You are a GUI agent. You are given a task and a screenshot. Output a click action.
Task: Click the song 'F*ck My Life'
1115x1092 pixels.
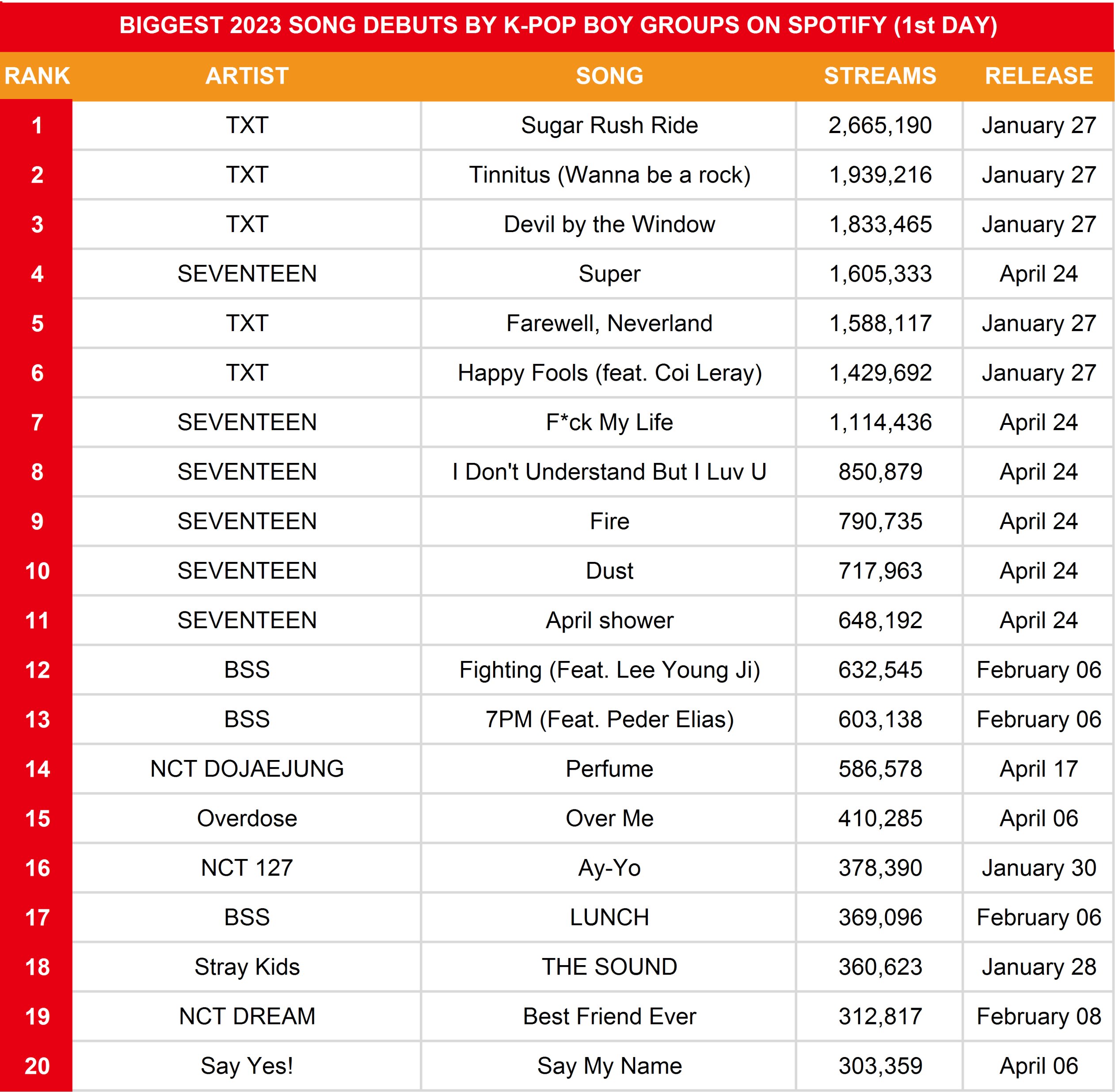(x=609, y=423)
